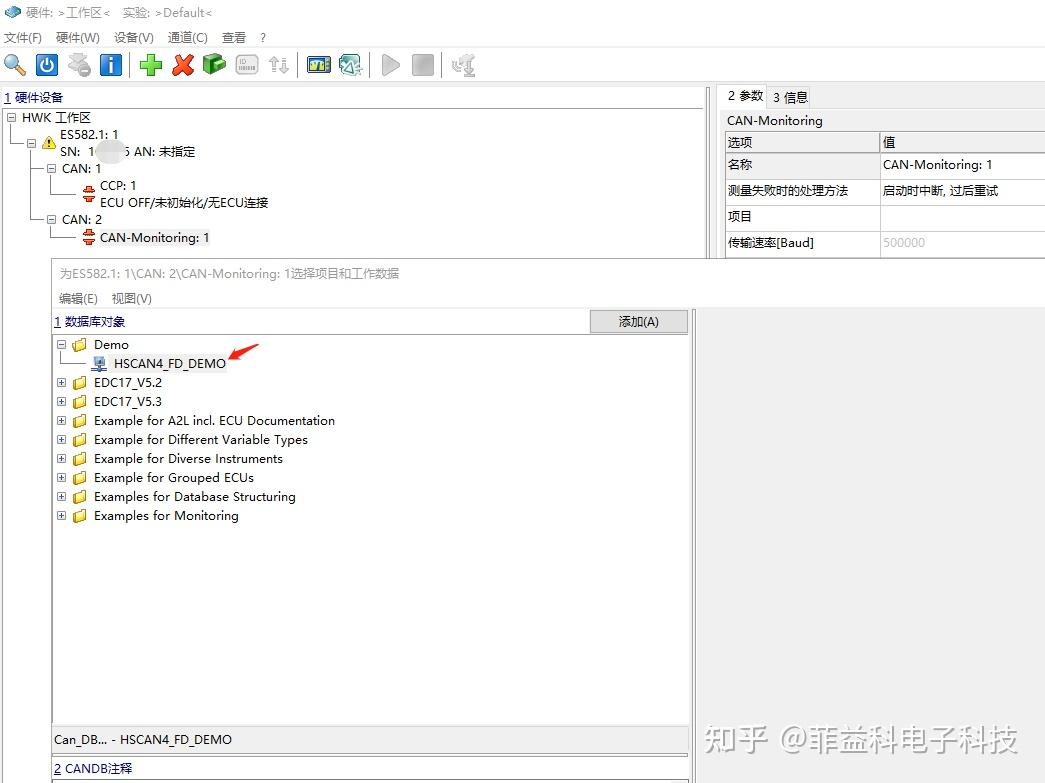The height and width of the screenshot is (783, 1045).
Task: Click the ID toolbar icon
Action: click(246, 64)
